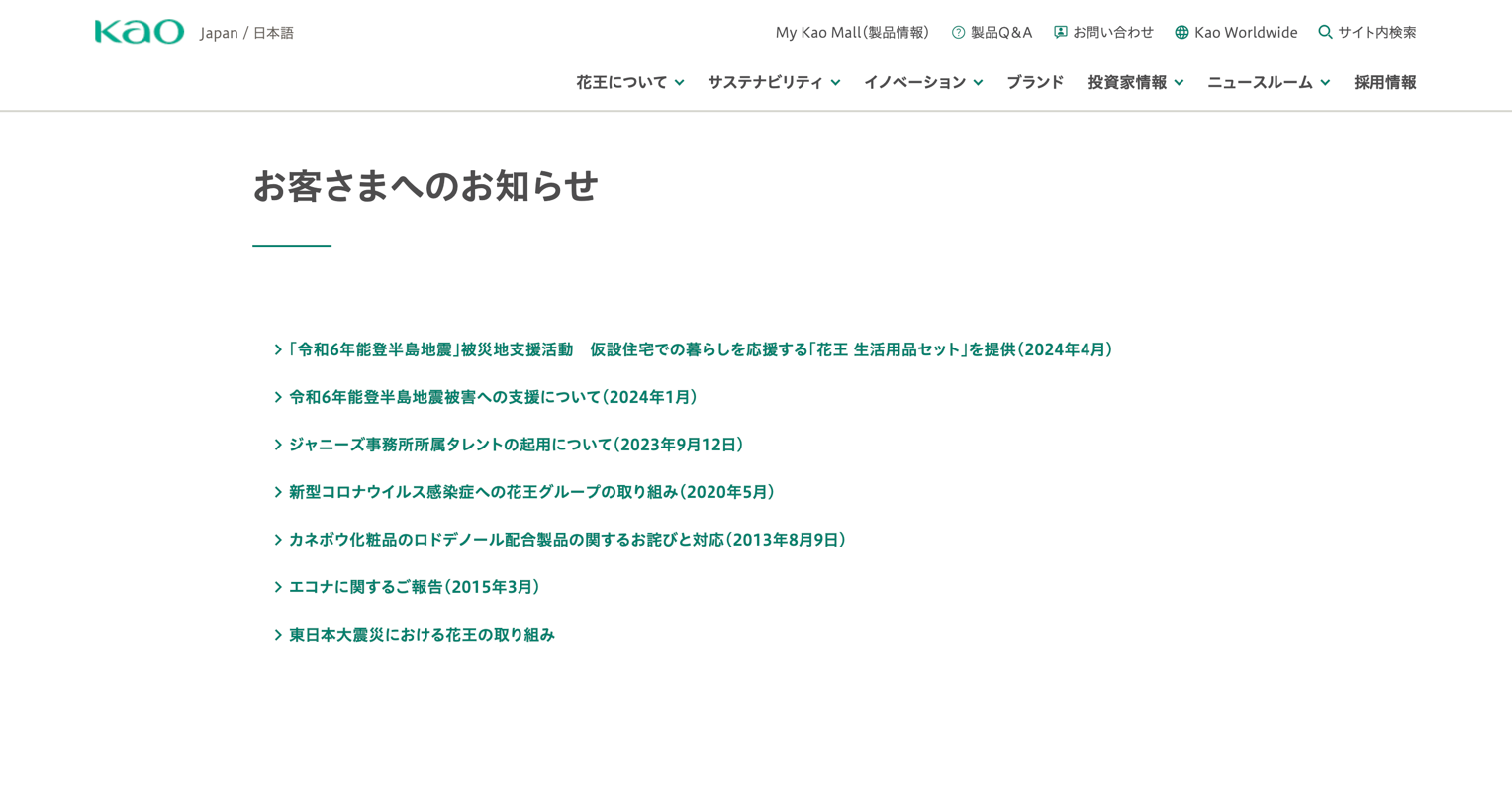Click the arrow icon before ジャニーズ事務所 link
The image size is (1512, 796).
tap(278, 445)
